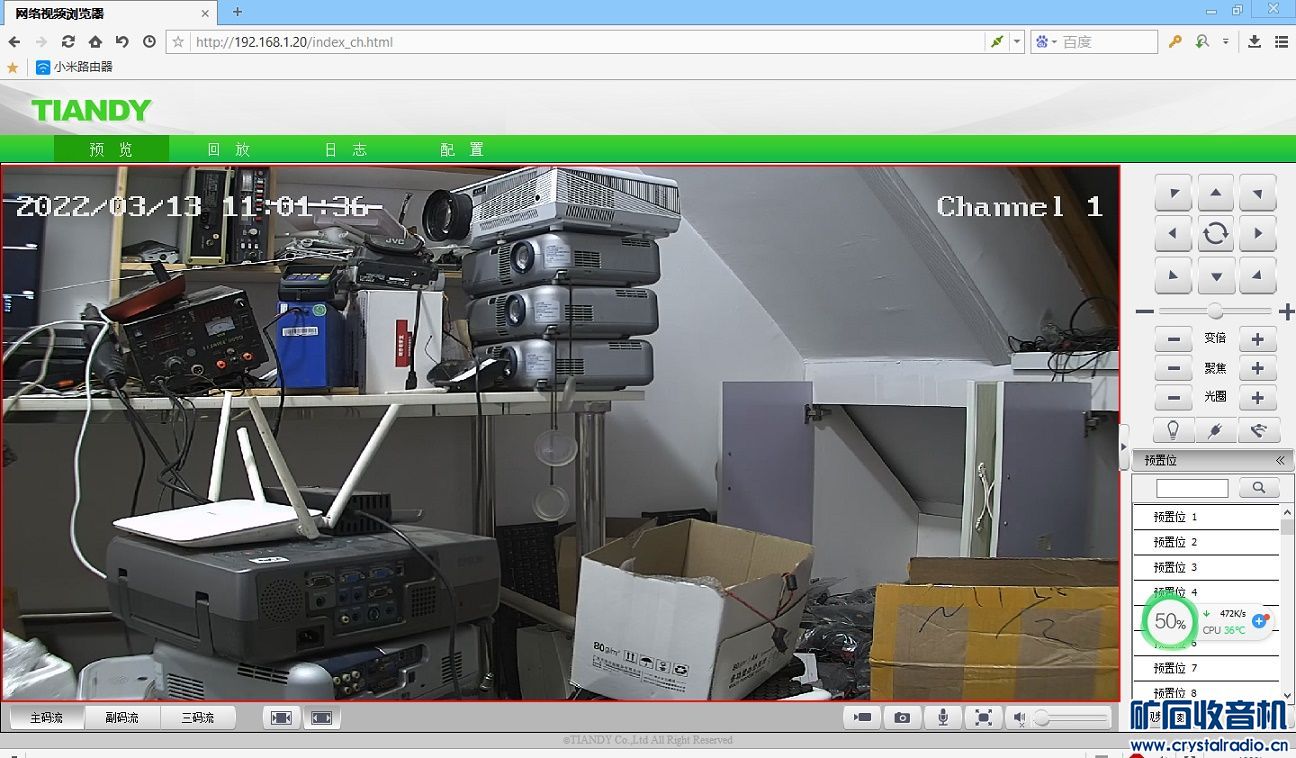Click the preset search input field
Image resolution: width=1296 pixels, height=758 pixels.
tap(1192, 488)
